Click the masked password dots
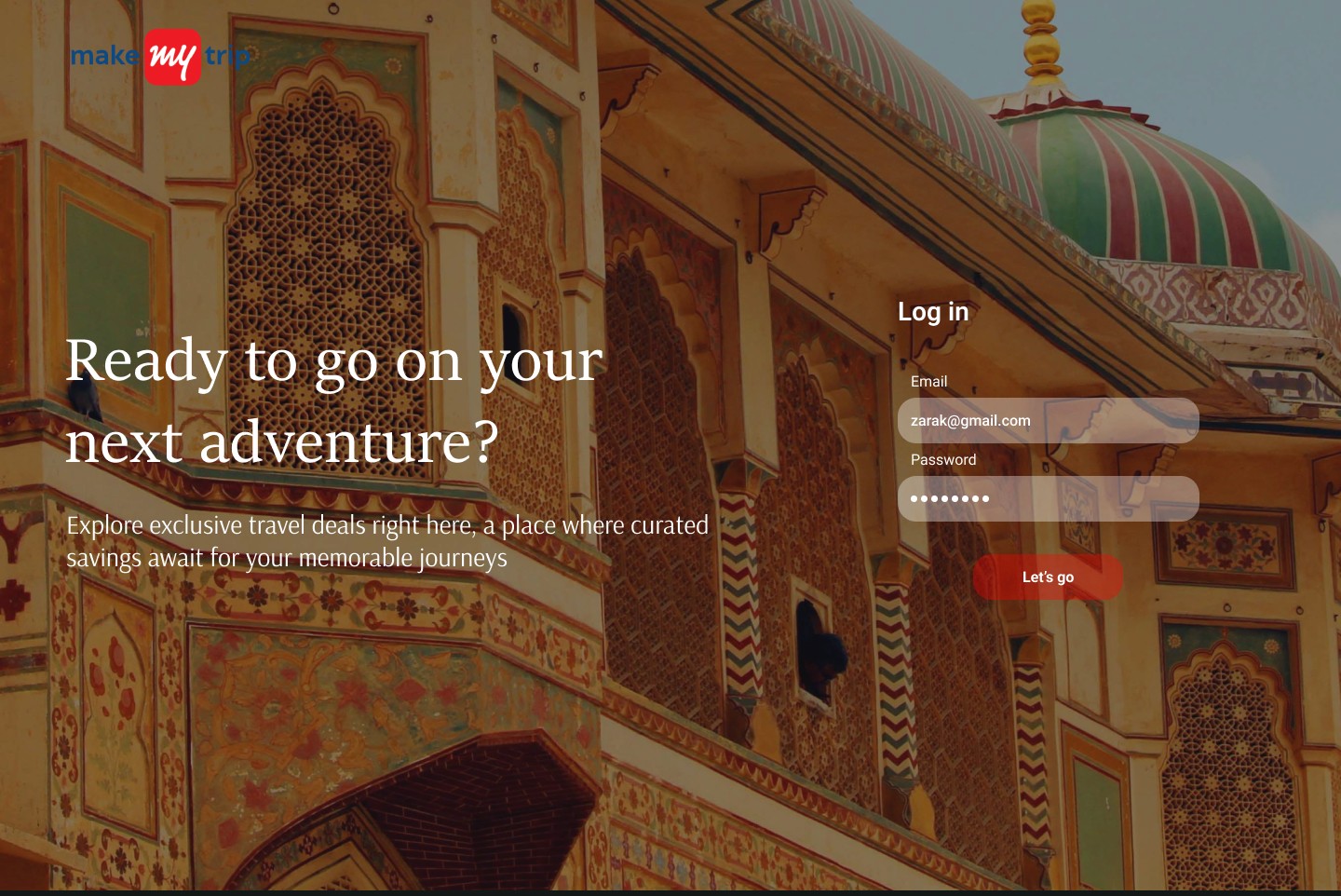This screenshot has height=896, width=1341. (x=949, y=498)
